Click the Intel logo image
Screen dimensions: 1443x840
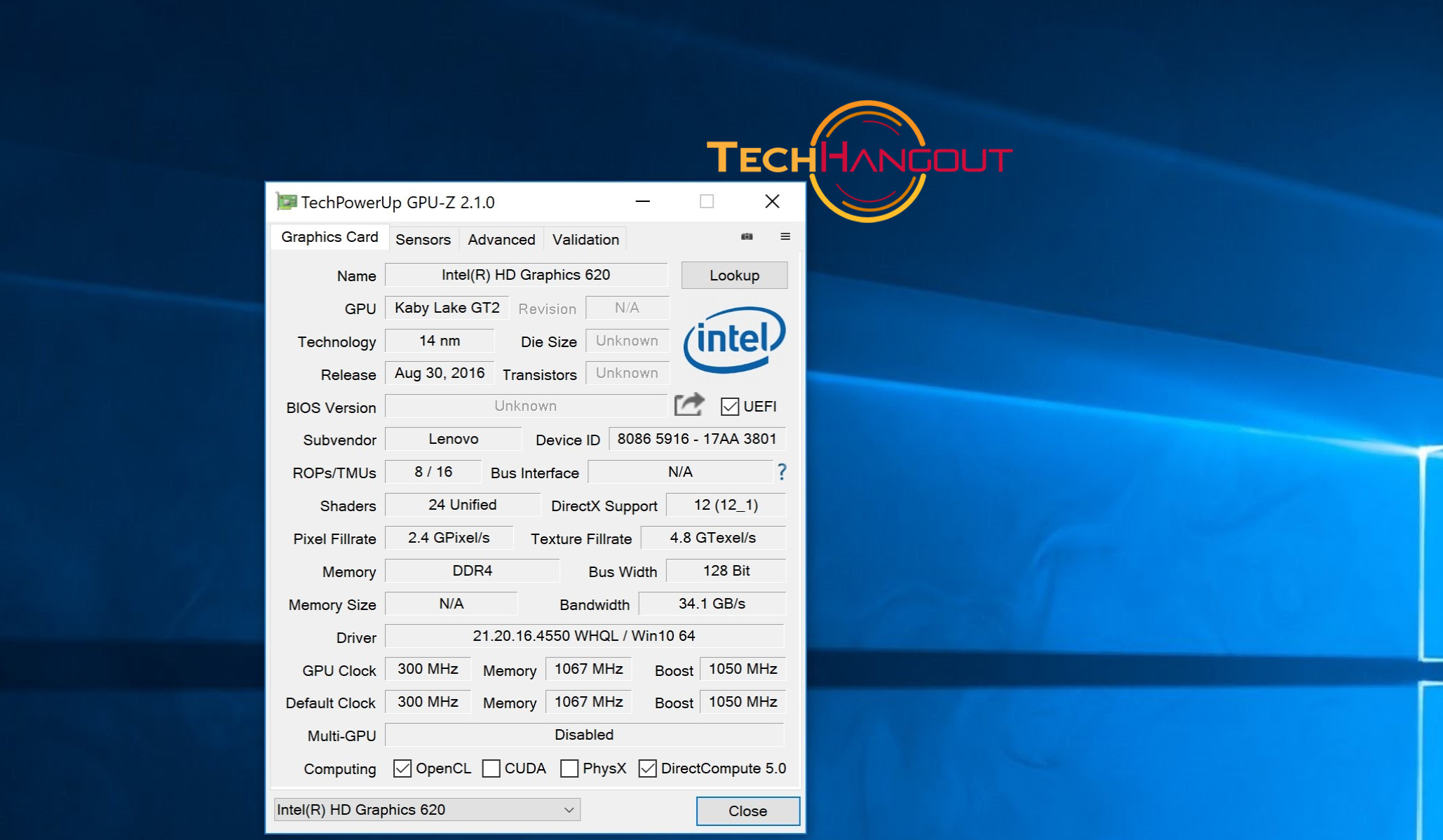click(734, 339)
